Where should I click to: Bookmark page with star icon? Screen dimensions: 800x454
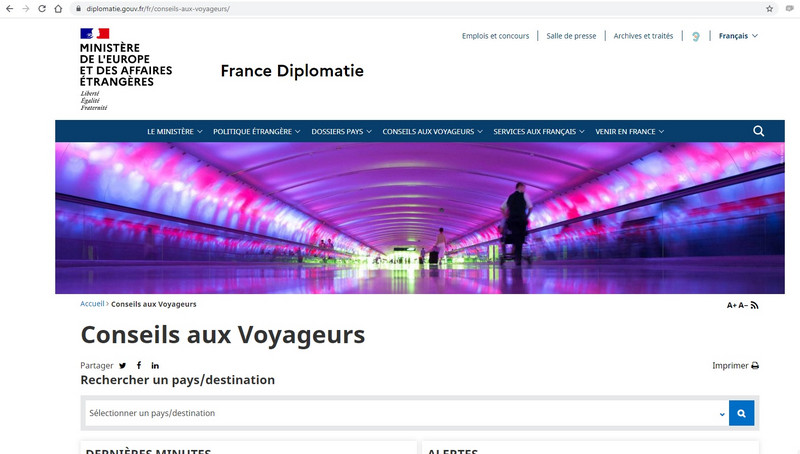pyautogui.click(x=769, y=9)
